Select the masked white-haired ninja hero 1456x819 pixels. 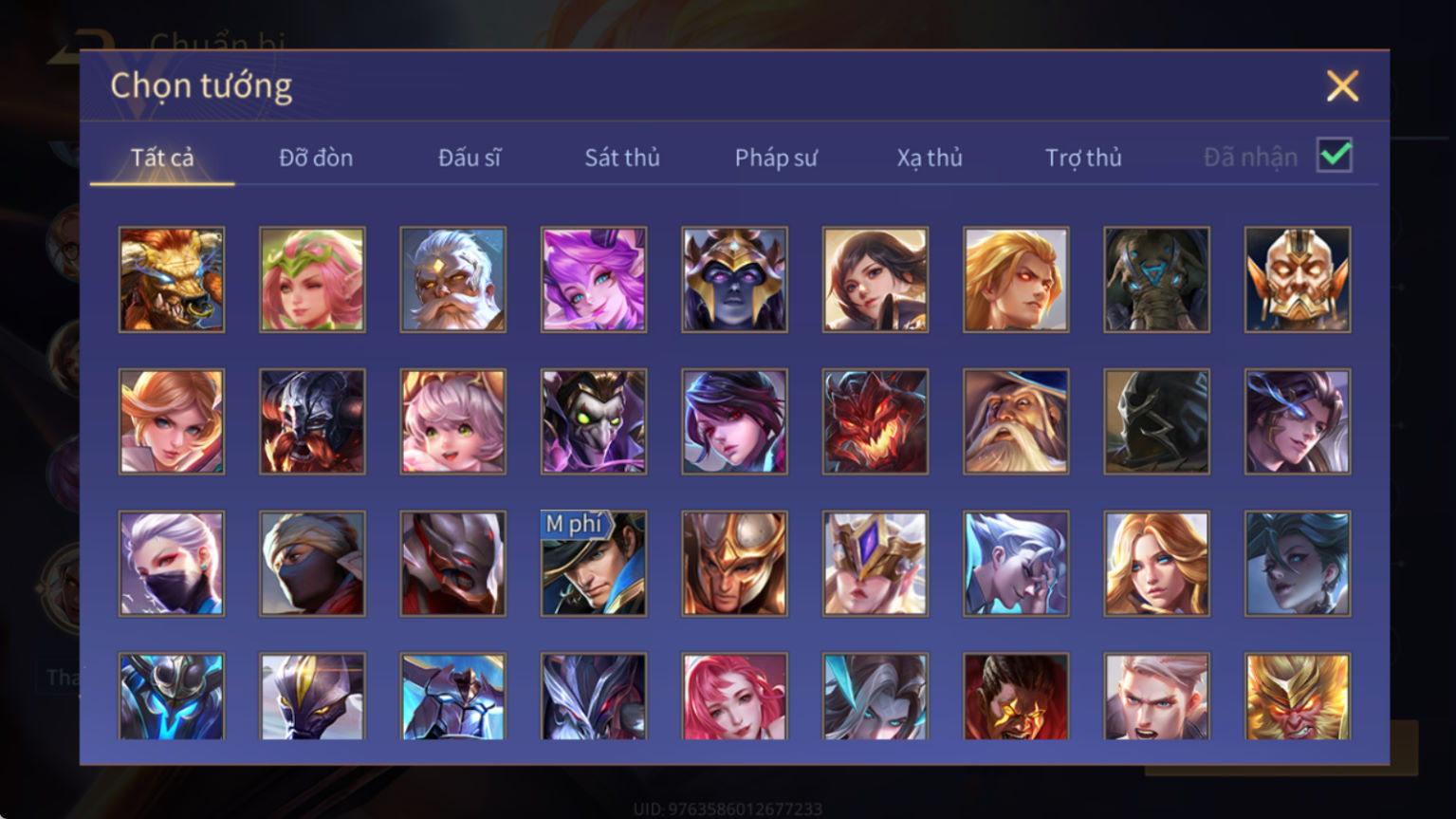[x=172, y=564]
